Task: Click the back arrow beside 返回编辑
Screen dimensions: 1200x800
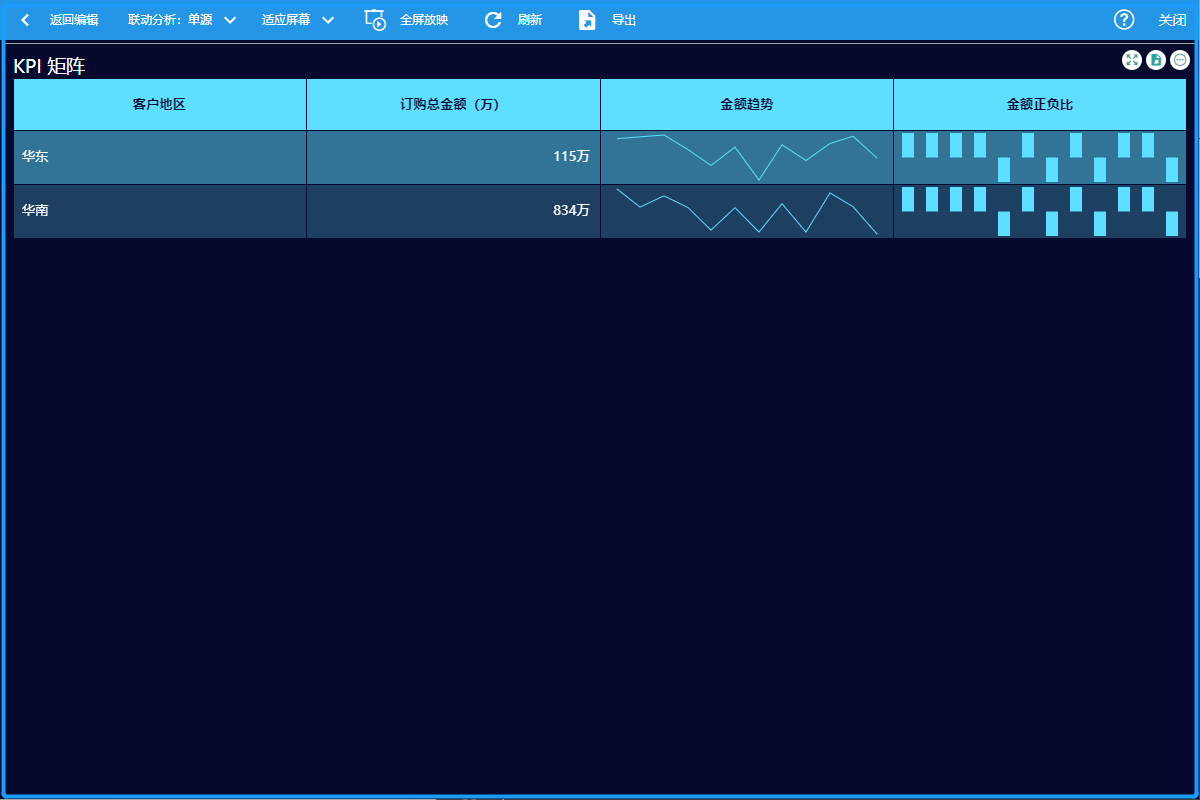Action: tap(25, 20)
